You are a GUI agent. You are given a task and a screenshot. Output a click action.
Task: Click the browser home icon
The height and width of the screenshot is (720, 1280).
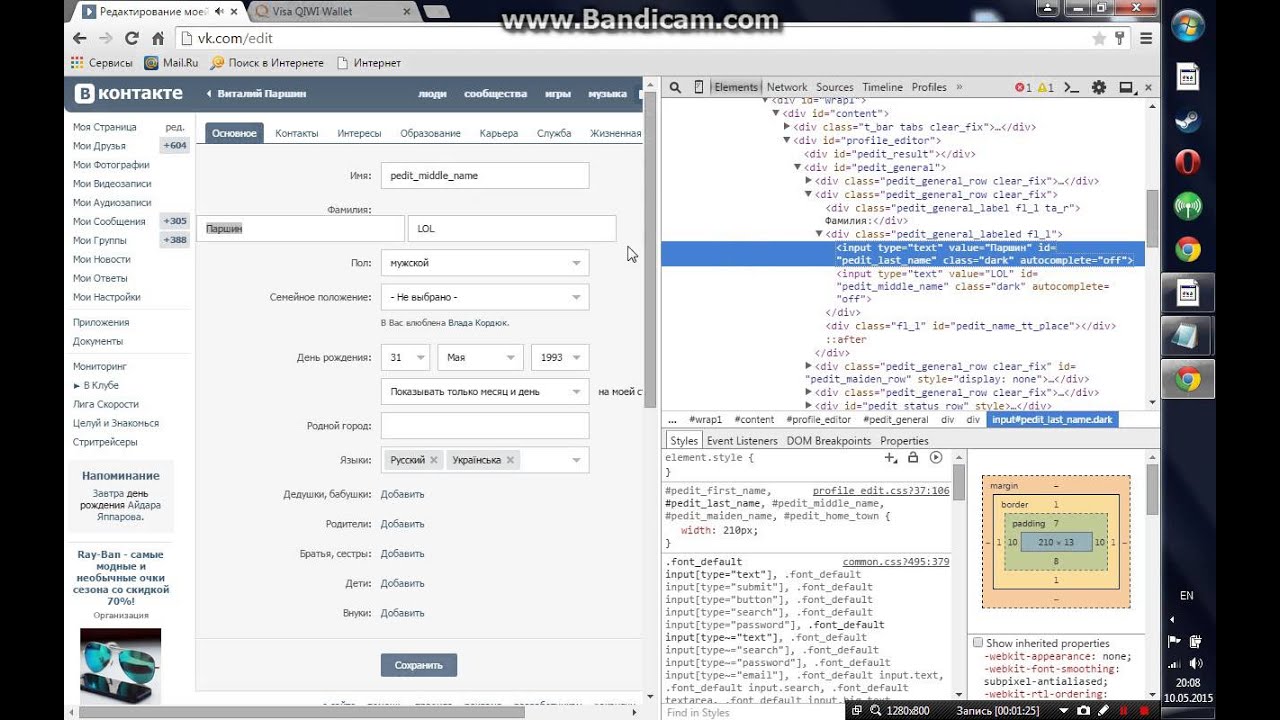[x=158, y=38]
